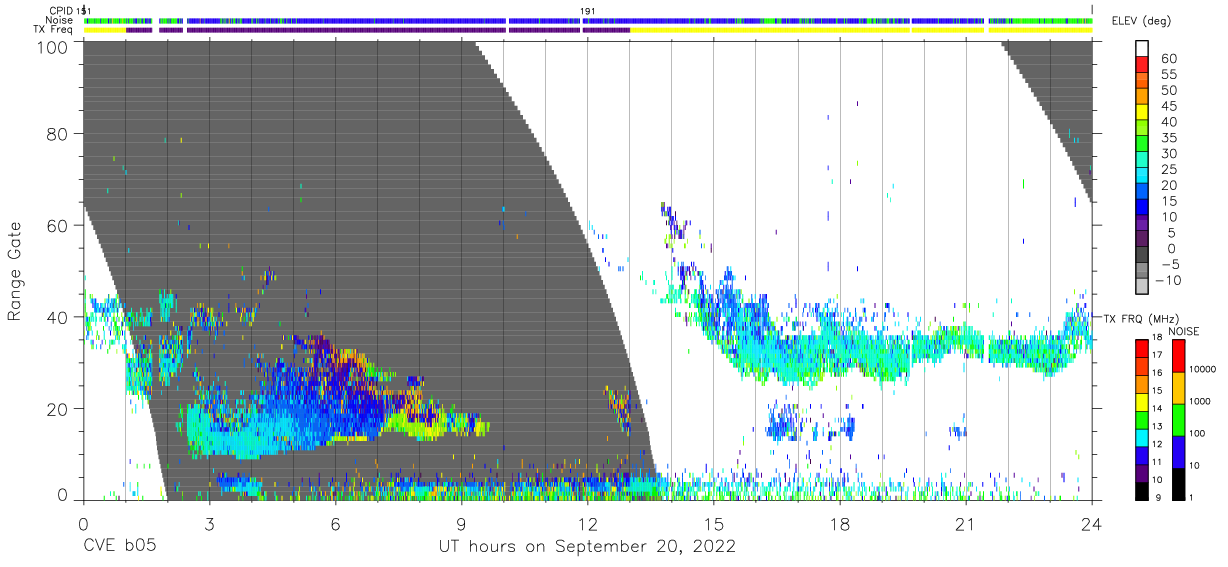Click the blue 10–100 NOISE swatch
The height and width of the screenshot is (567, 1228).
[1178, 451]
